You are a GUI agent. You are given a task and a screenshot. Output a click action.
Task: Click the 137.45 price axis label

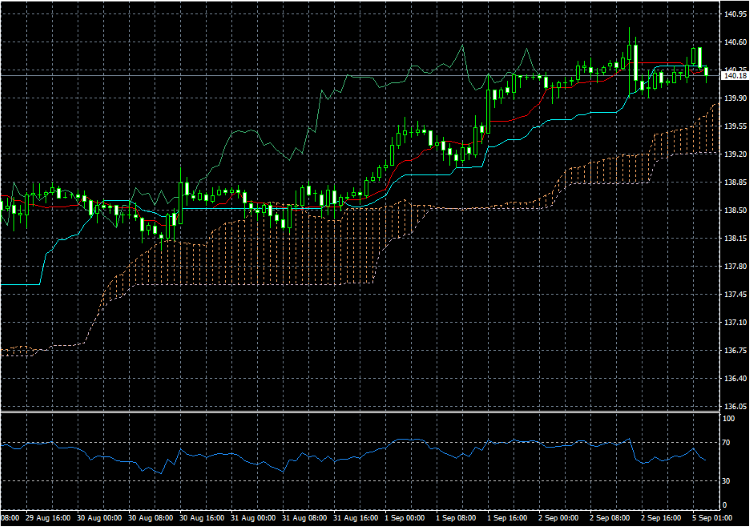point(735,294)
